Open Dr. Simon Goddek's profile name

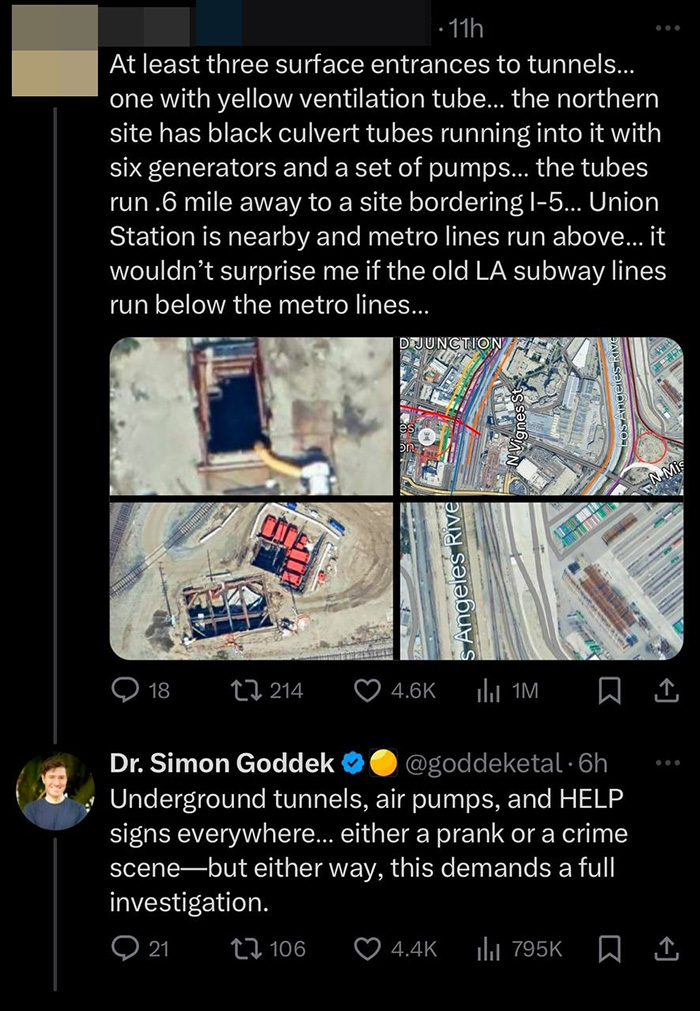click(x=221, y=764)
